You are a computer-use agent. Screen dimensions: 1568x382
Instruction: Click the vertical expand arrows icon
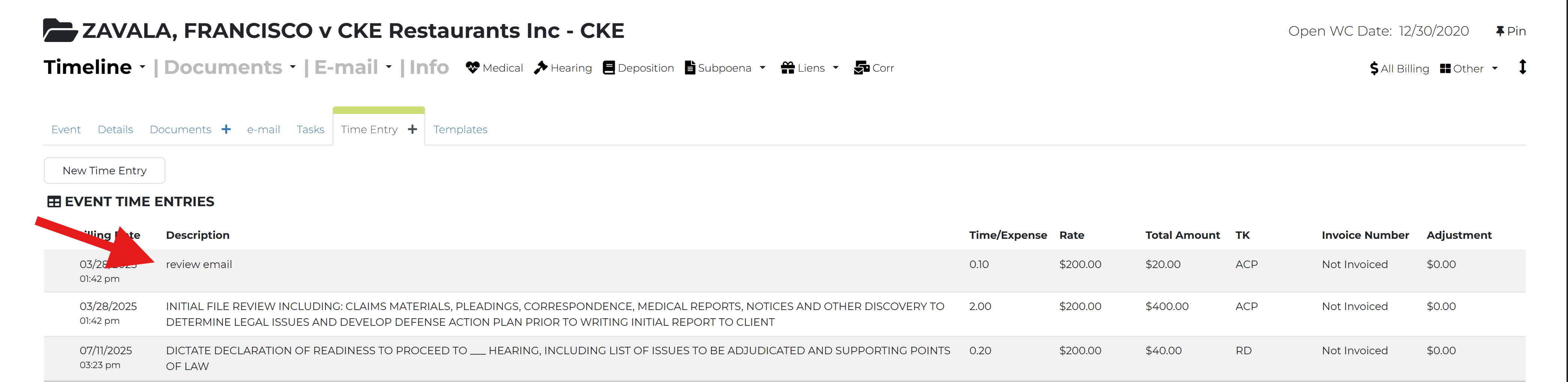click(1522, 67)
